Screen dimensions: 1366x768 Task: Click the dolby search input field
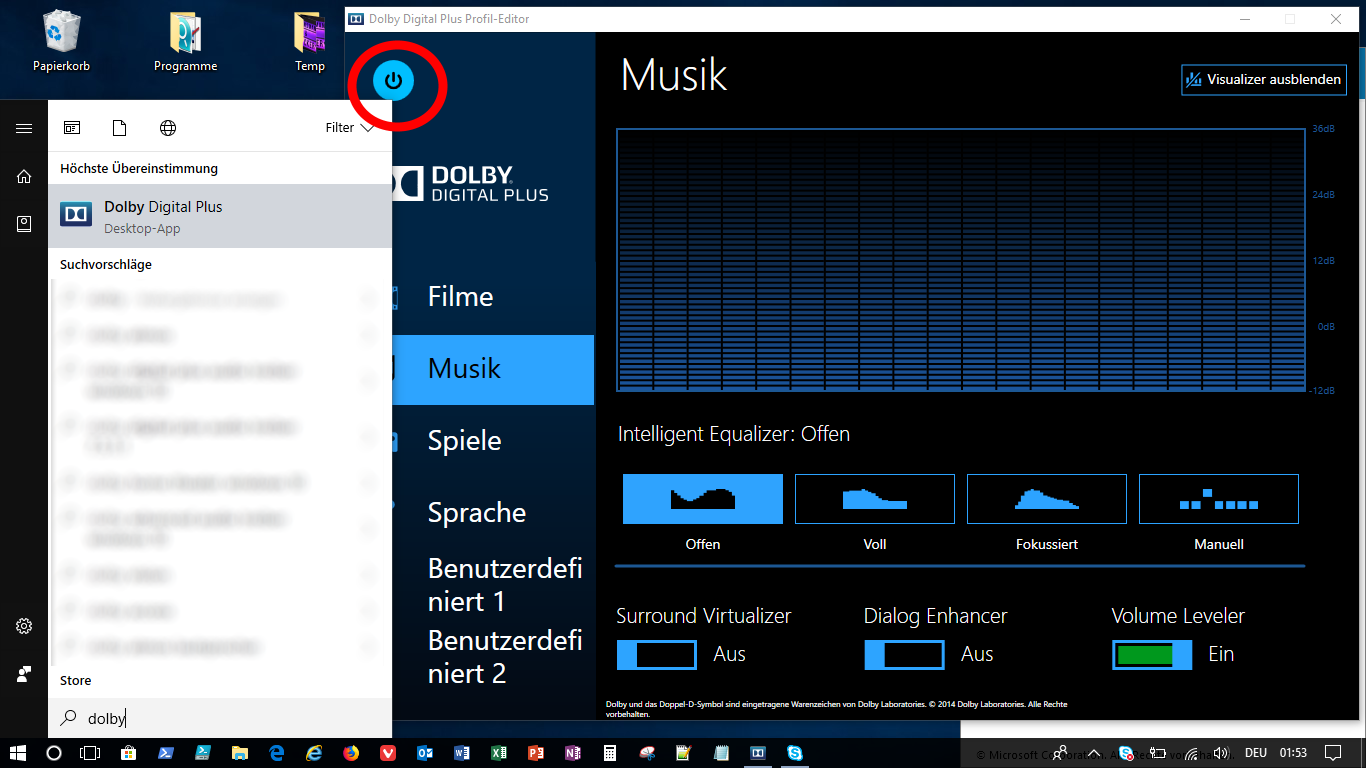point(220,718)
